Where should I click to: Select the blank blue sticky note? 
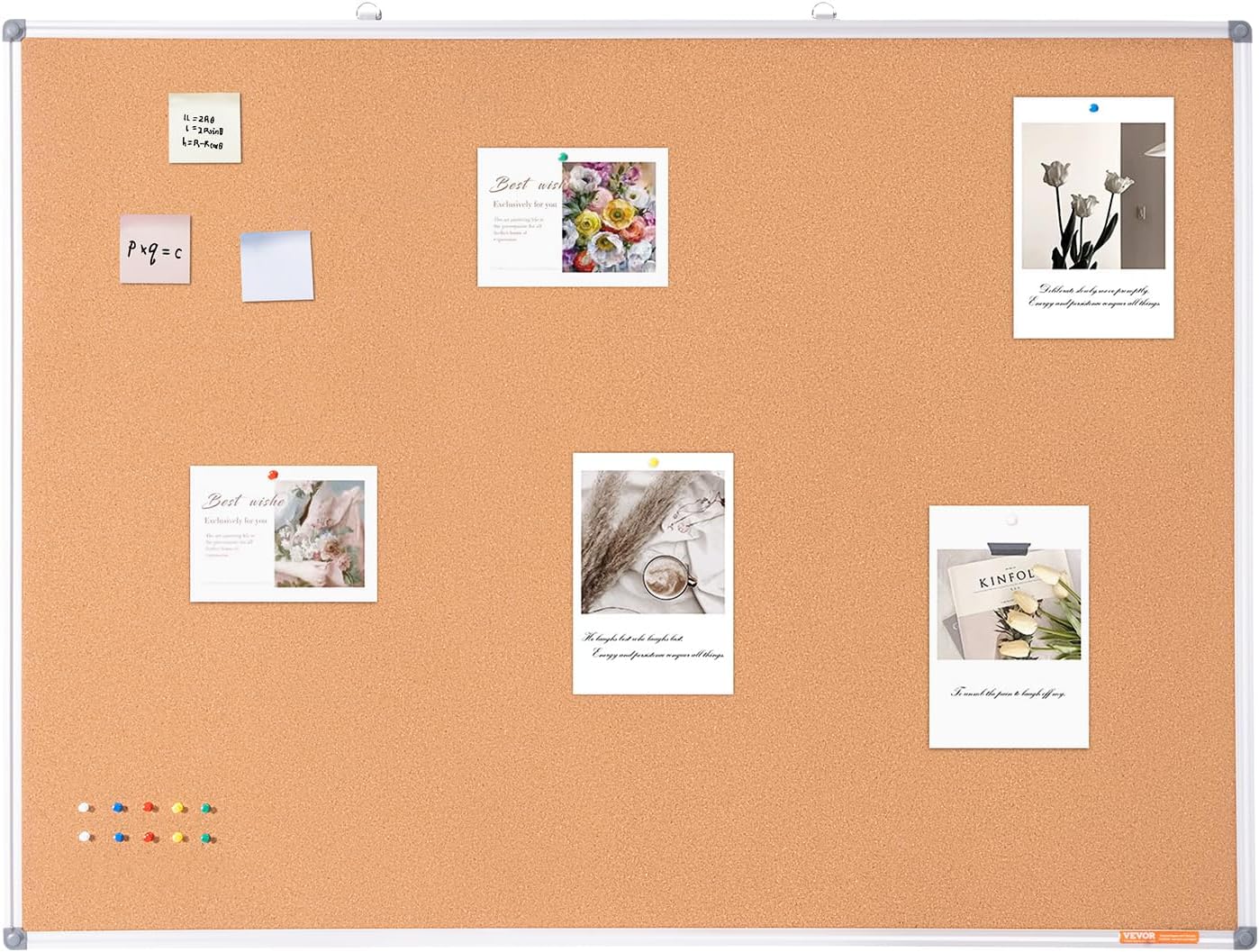click(x=276, y=266)
